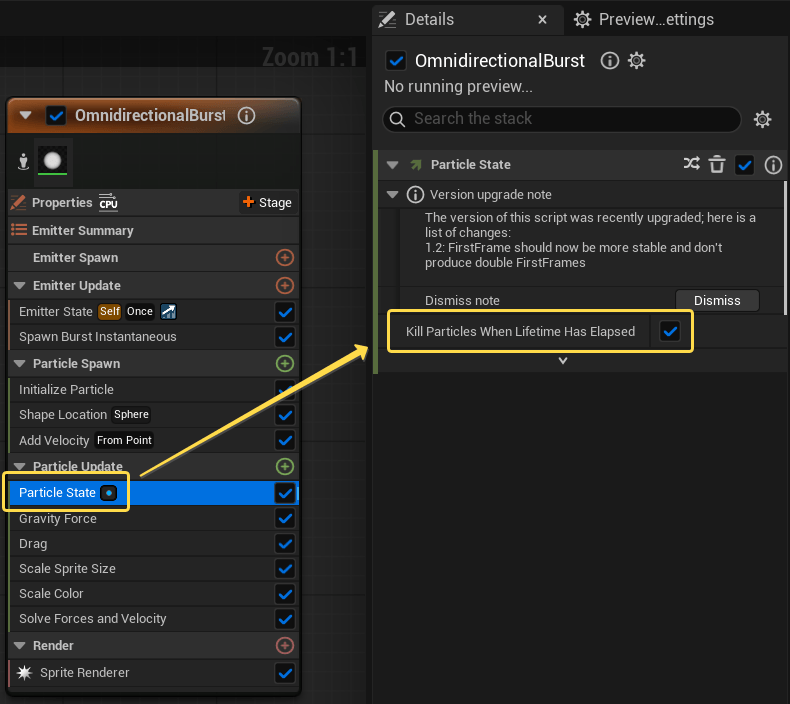790x704 pixels.
Task: Click the shuffle icon in Particle State header
Action: pyautogui.click(x=692, y=164)
